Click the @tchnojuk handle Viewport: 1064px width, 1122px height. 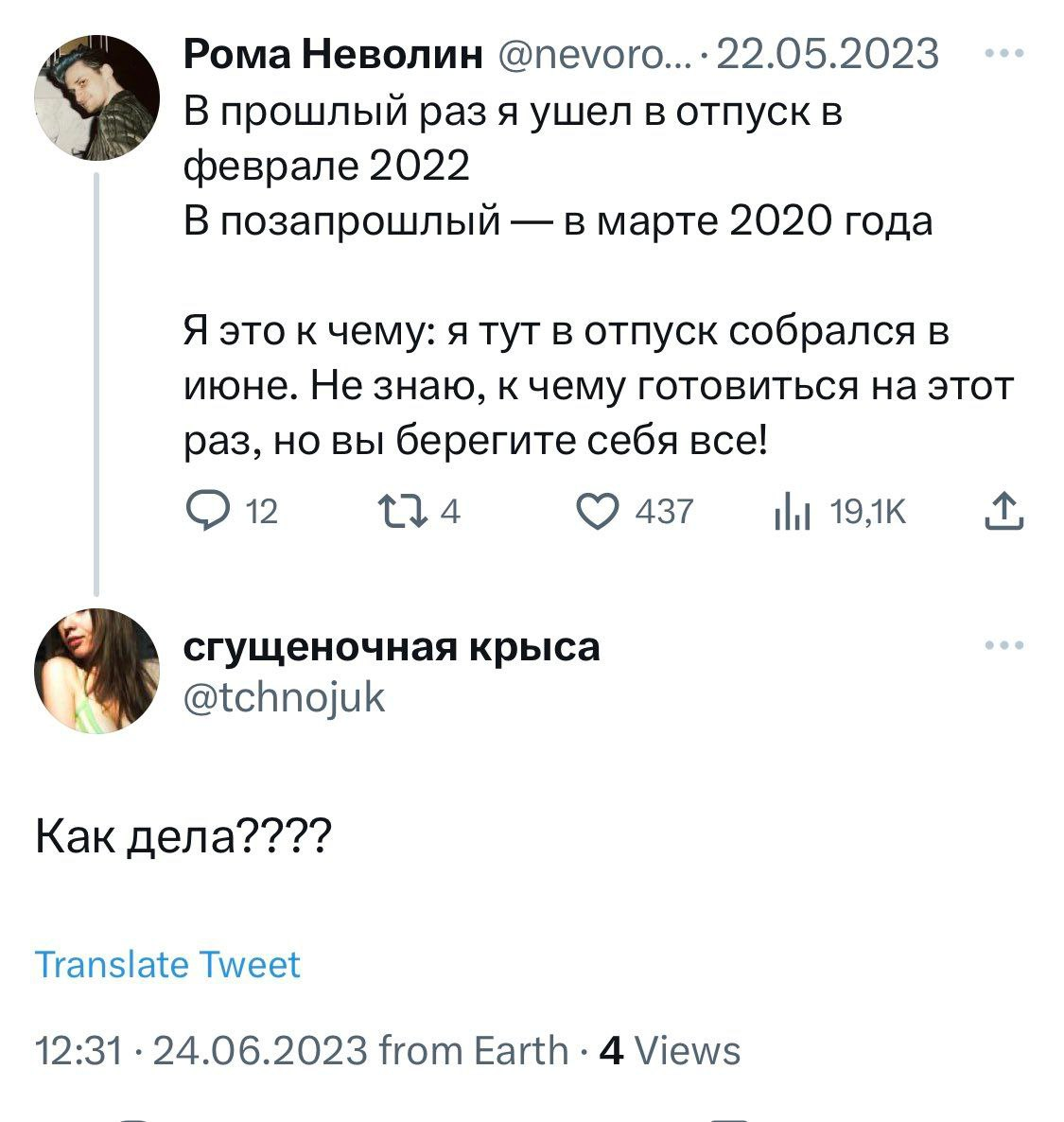[284, 697]
